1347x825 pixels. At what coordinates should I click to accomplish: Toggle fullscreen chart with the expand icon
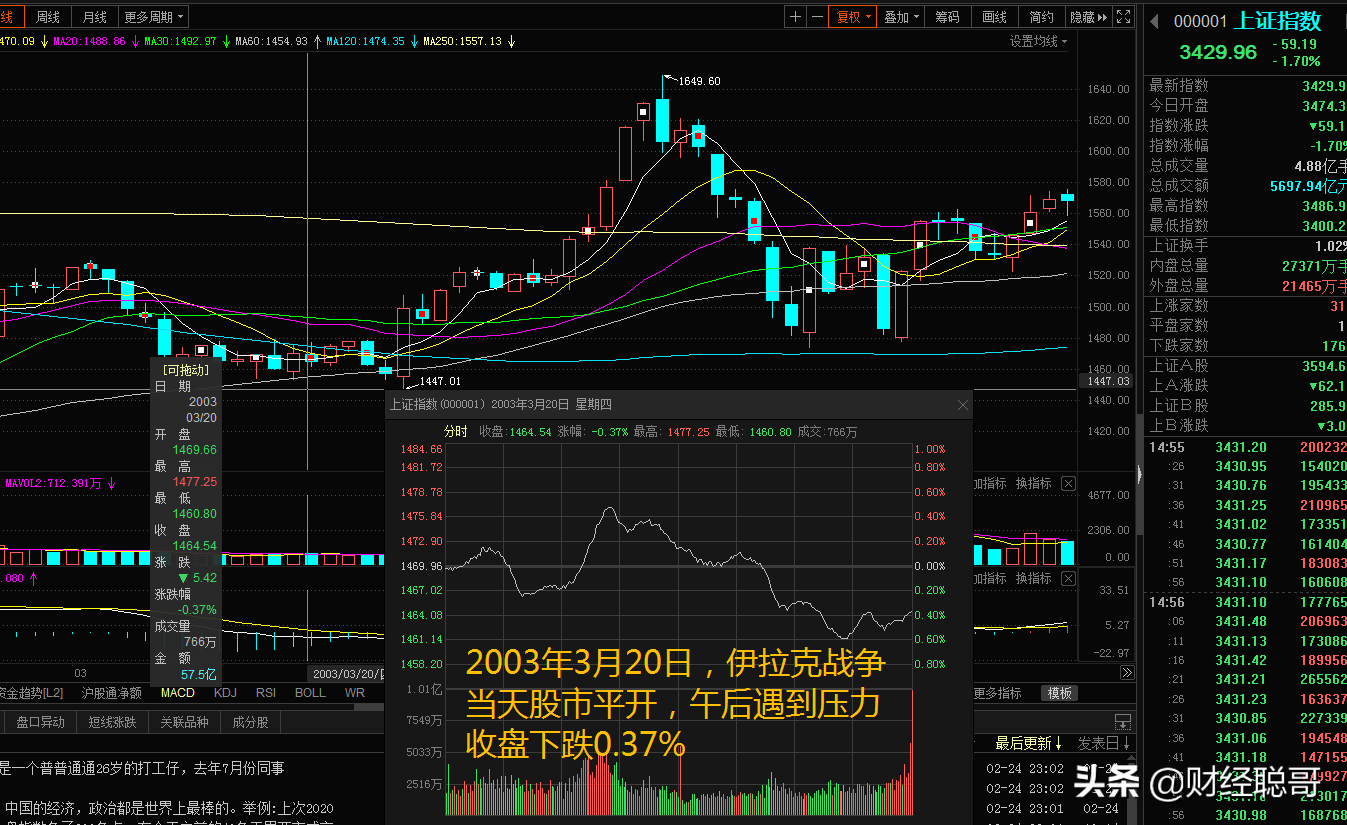[1124, 17]
